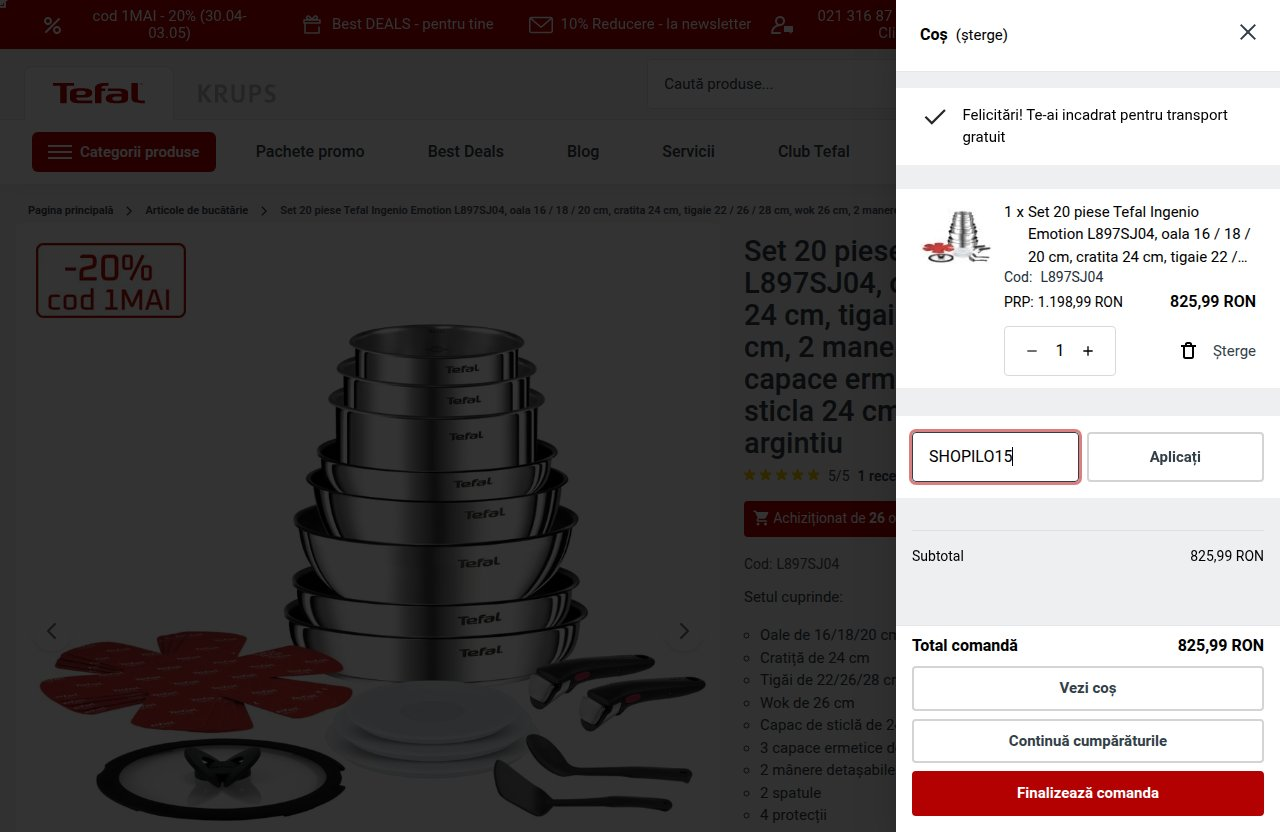
Task: Click the Șterge text link for product
Action: pyautogui.click(x=1234, y=351)
